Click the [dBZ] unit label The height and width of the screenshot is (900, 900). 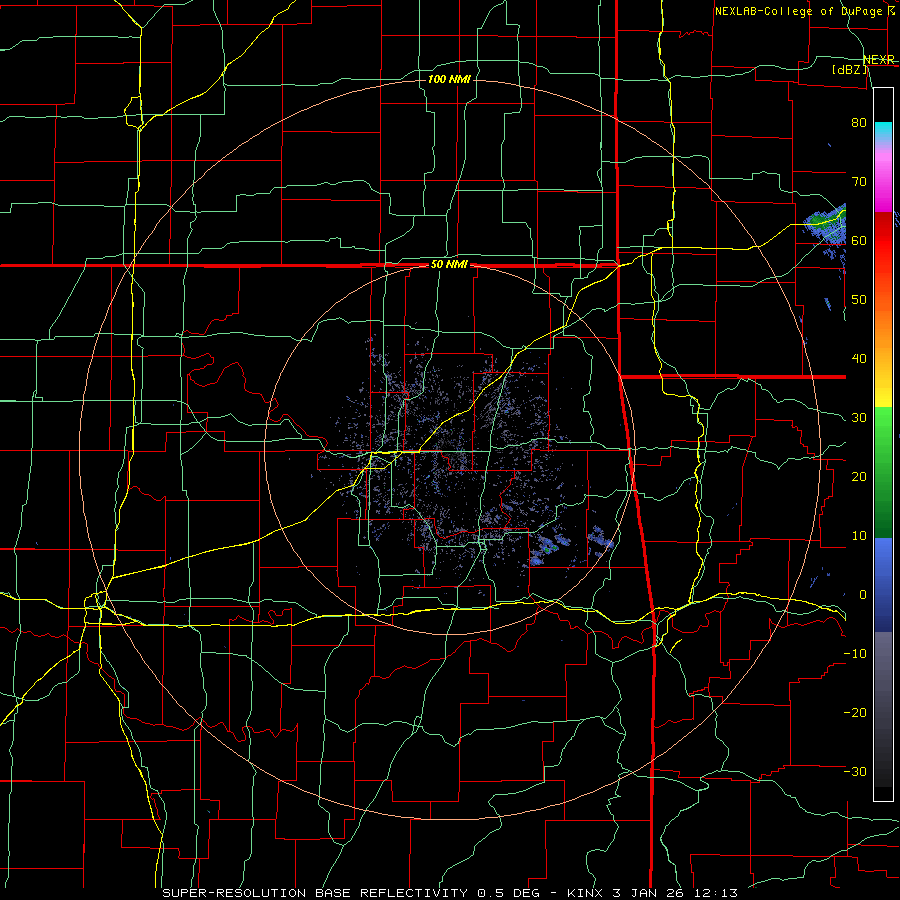tap(850, 69)
